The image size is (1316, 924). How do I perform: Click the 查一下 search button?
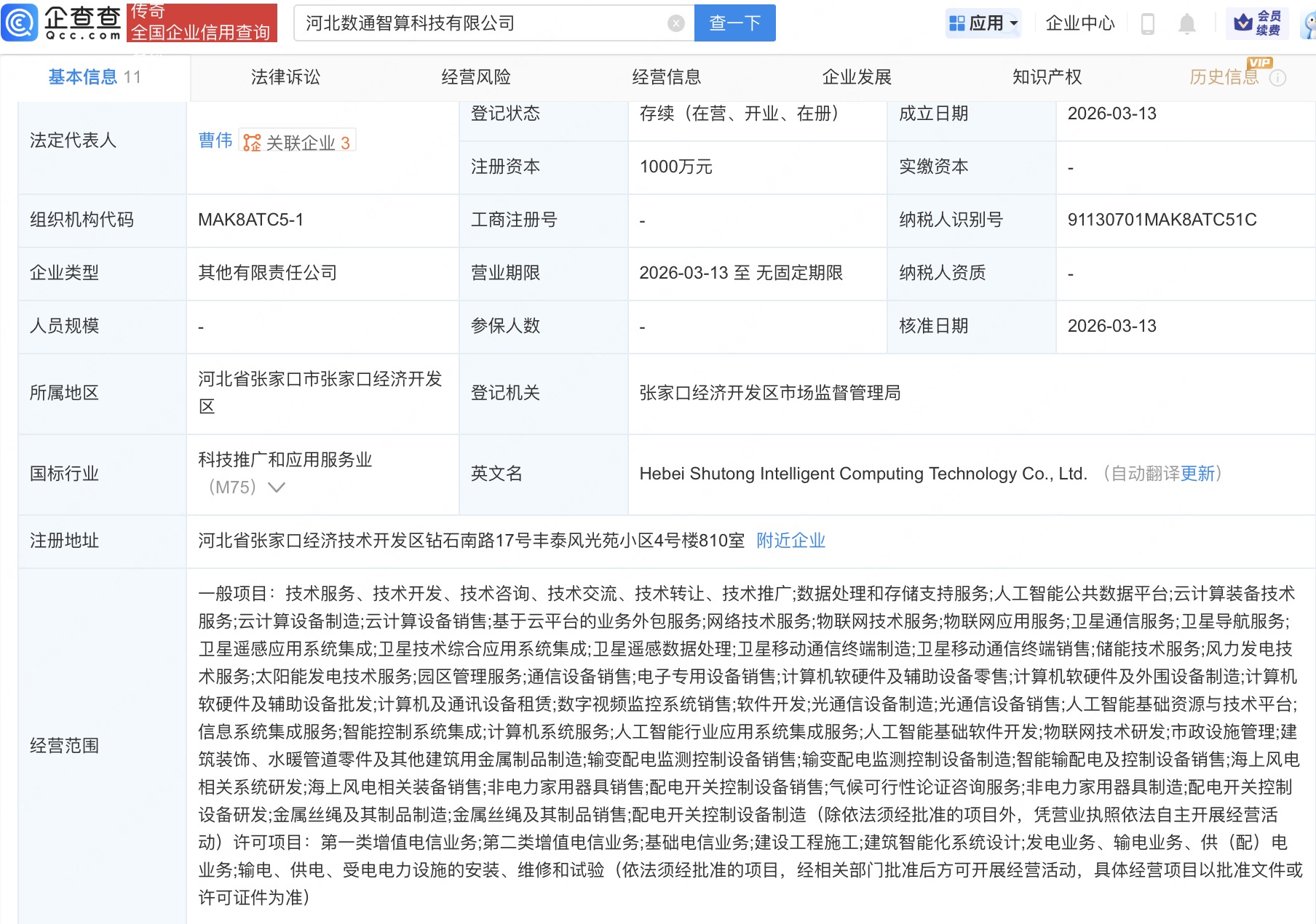click(x=734, y=23)
